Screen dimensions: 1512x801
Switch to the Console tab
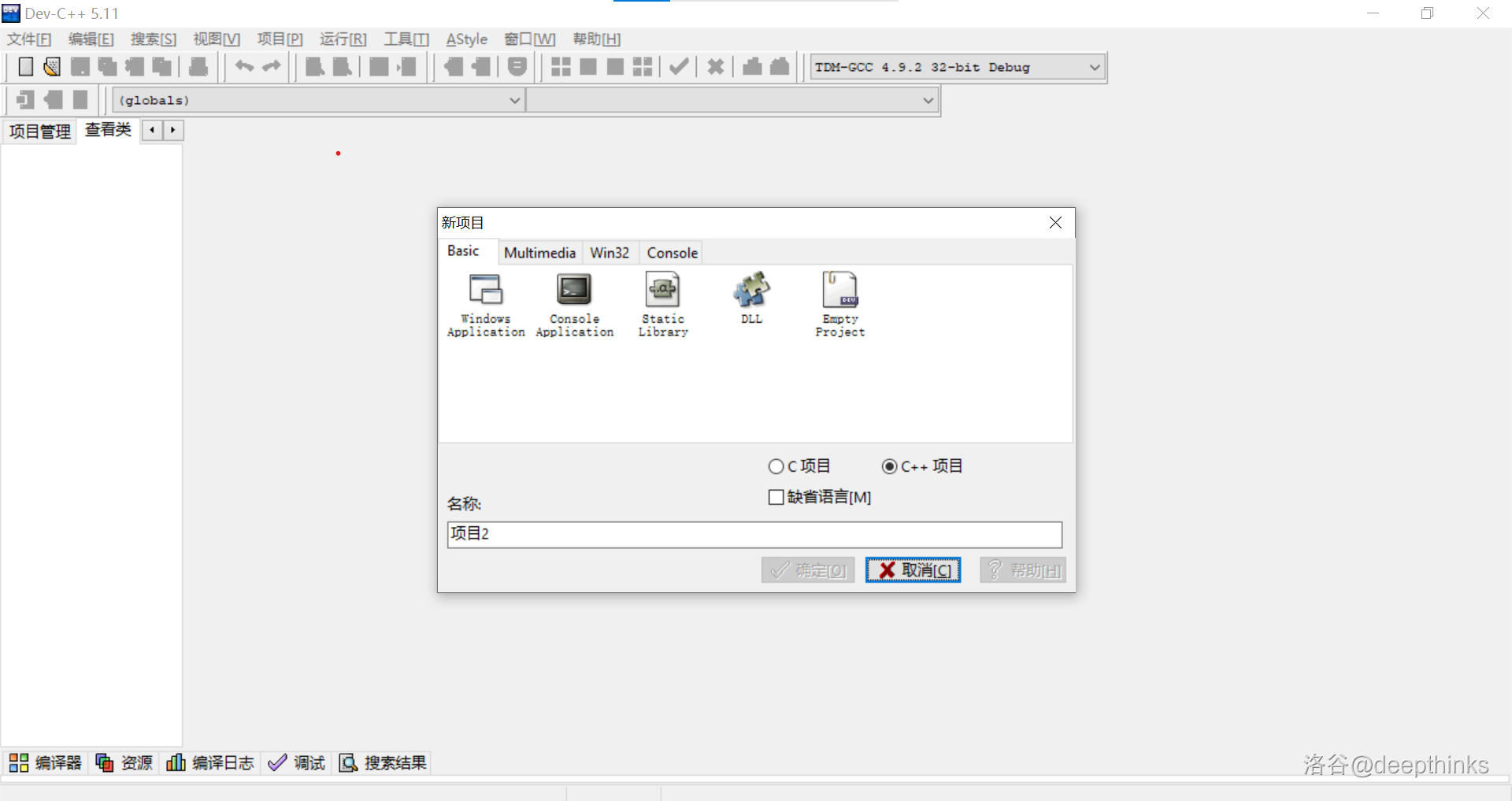(672, 253)
